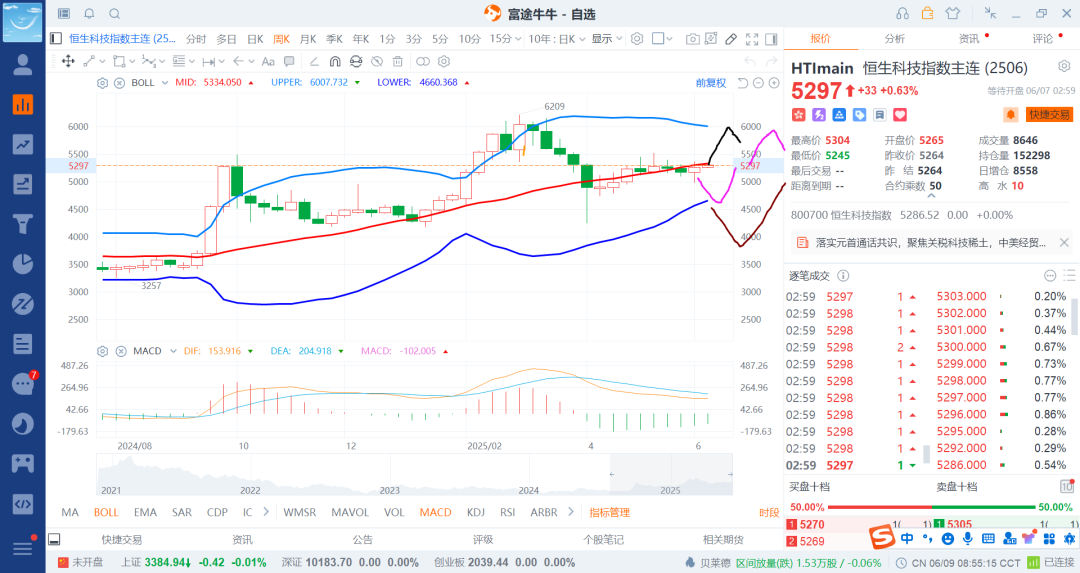Expand the 15分 interval dropdown
Viewport: 1080px width, 573px height.
(517, 39)
